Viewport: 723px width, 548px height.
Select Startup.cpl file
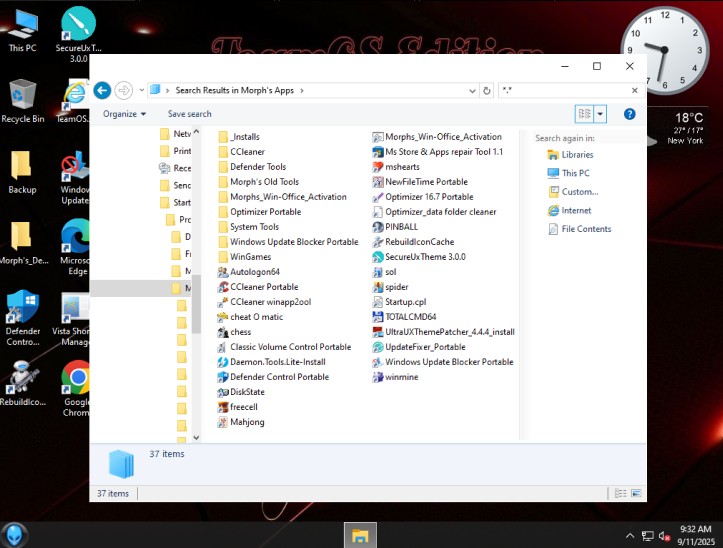point(399,302)
